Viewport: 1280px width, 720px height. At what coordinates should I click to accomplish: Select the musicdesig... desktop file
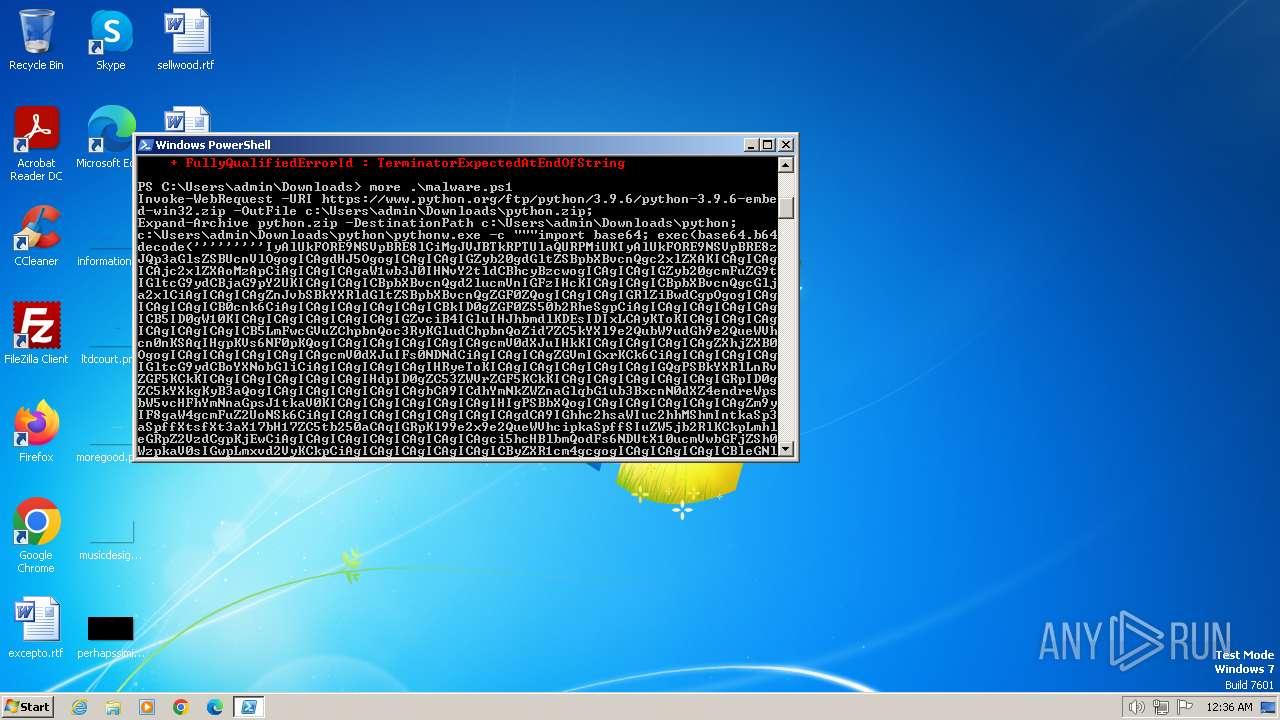(110, 541)
